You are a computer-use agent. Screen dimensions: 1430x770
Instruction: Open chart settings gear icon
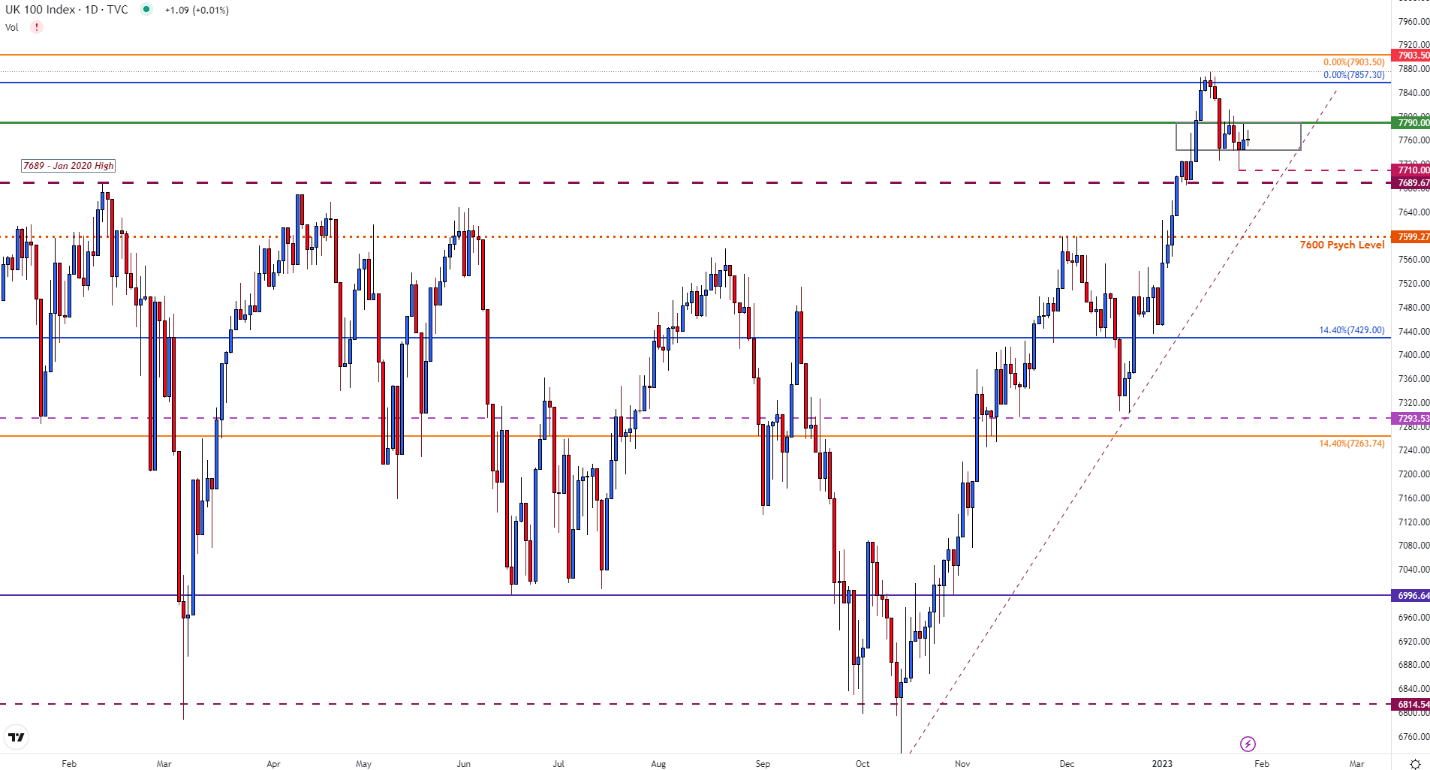click(1414, 763)
